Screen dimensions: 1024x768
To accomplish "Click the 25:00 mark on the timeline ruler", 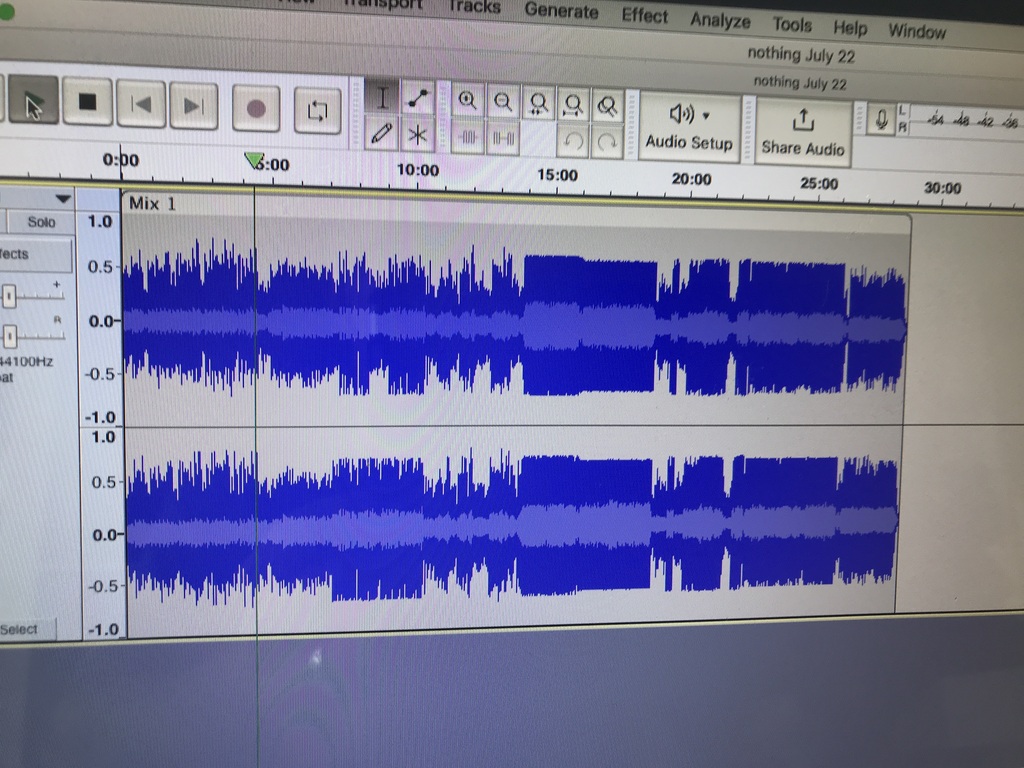I will tap(819, 184).
